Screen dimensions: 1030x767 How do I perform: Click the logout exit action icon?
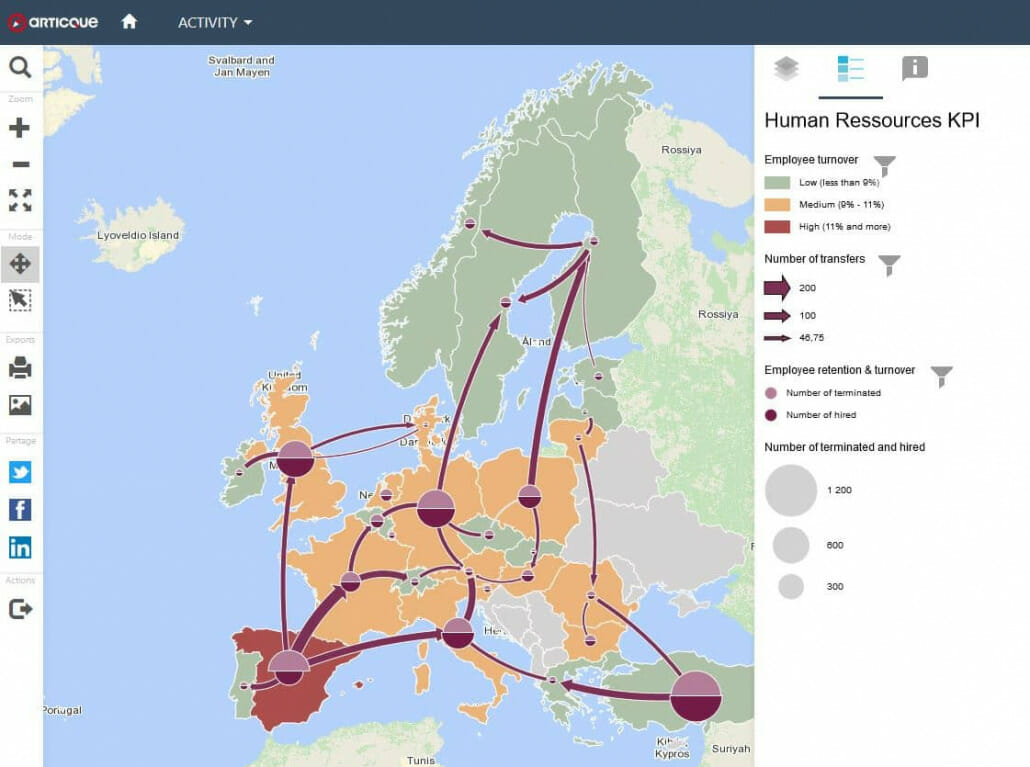pyautogui.click(x=20, y=609)
